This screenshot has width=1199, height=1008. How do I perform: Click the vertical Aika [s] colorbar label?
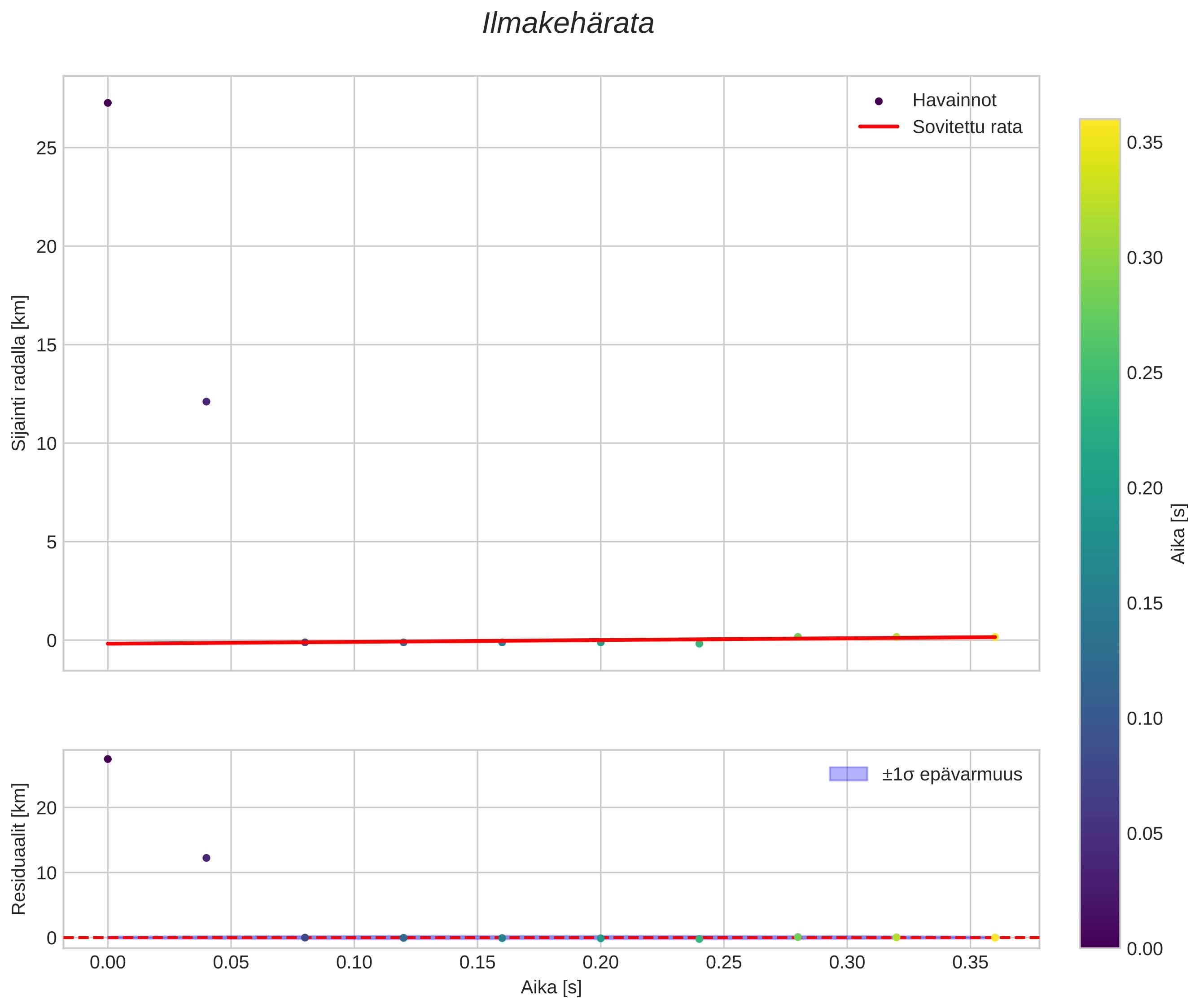tap(1178, 533)
